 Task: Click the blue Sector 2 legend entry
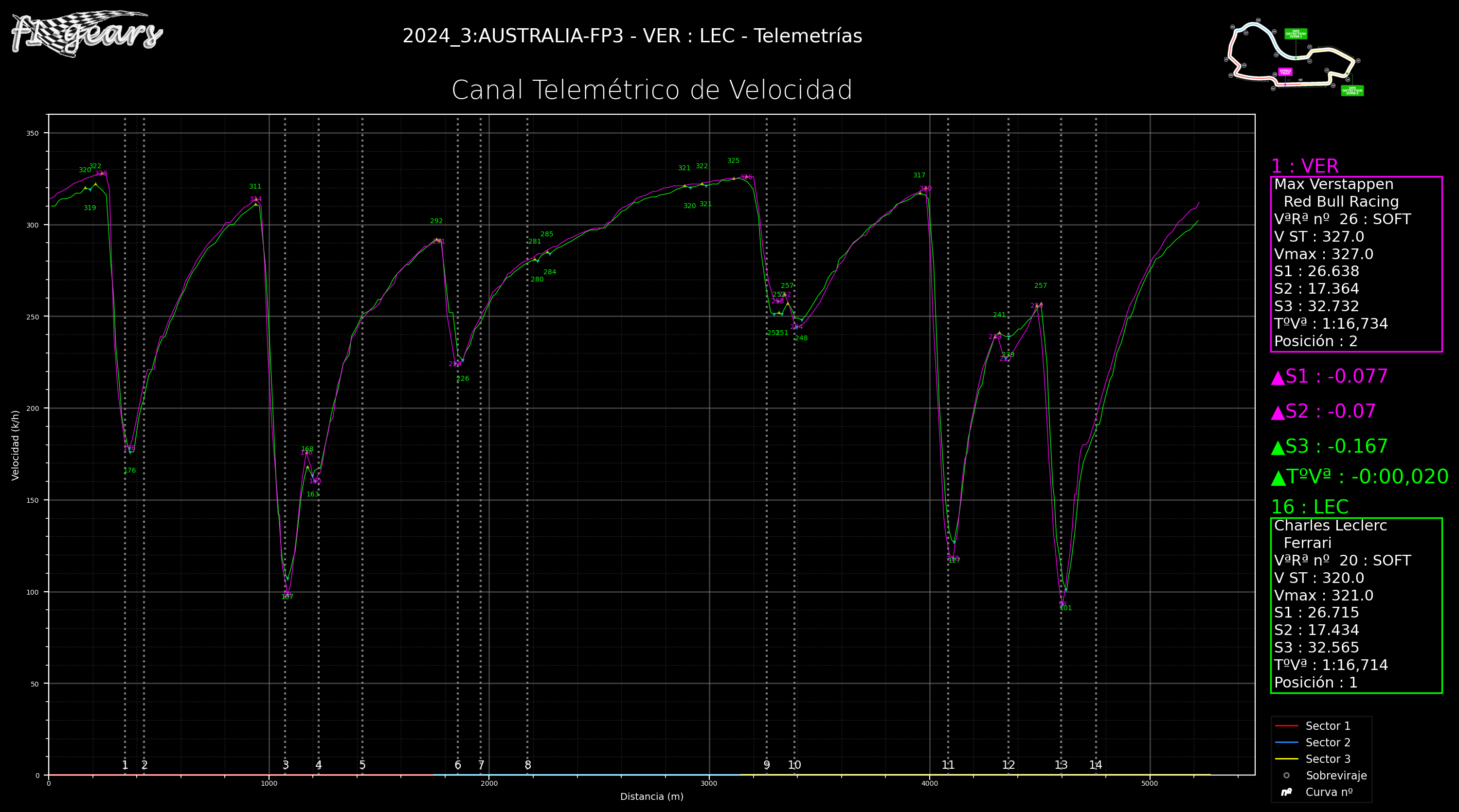click(1286, 742)
